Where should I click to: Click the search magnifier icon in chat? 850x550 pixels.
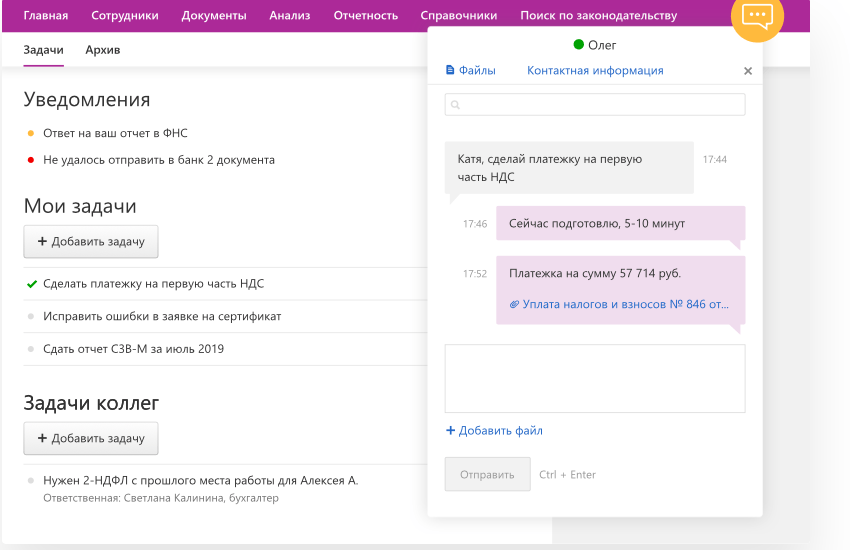(x=455, y=105)
